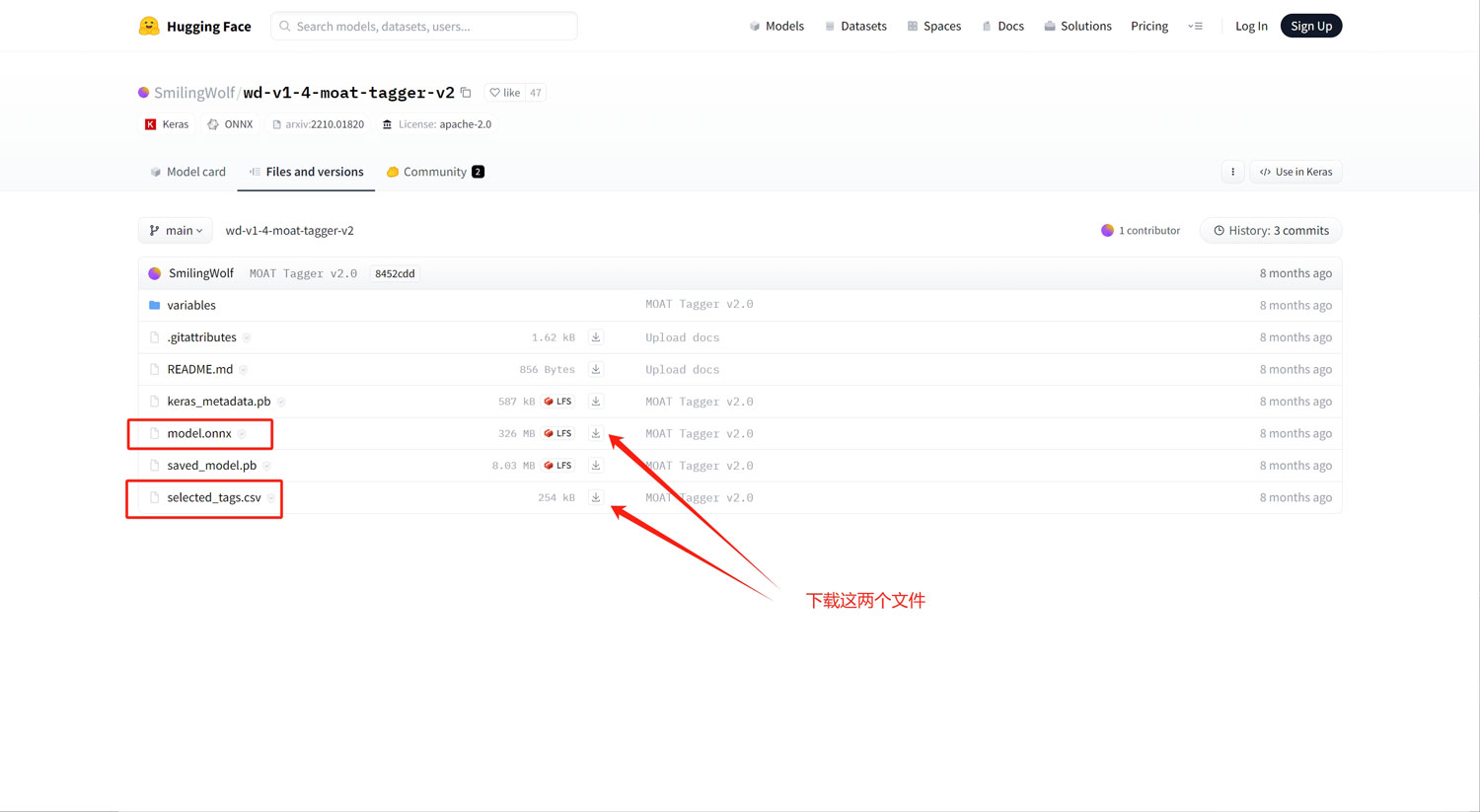Open the keras_metadata.pb file
The width and height of the screenshot is (1480, 812).
219,402
